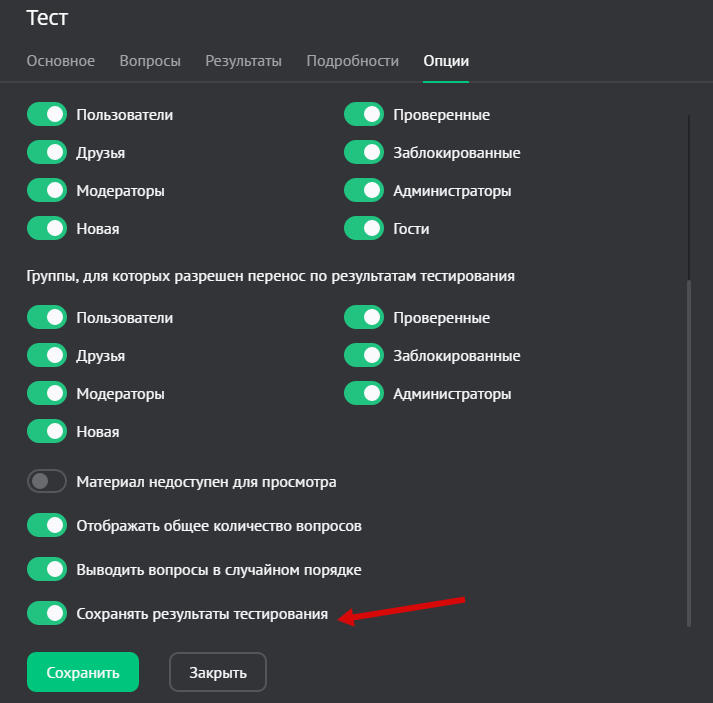The image size is (713, 703).
Task: Select the Подробности tab
Action: point(352,61)
